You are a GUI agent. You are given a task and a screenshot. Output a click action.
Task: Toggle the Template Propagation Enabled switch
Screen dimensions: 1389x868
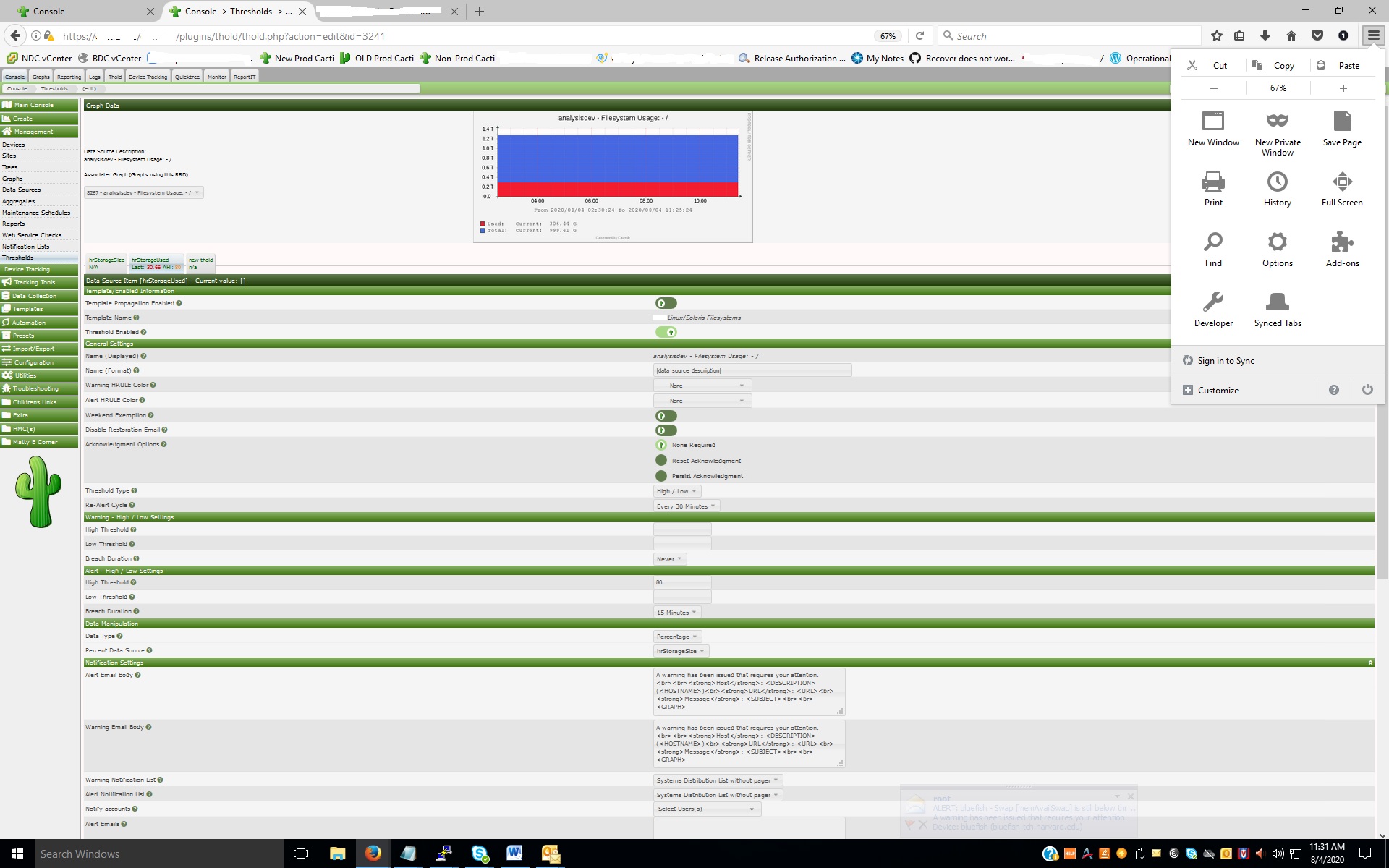pos(664,303)
